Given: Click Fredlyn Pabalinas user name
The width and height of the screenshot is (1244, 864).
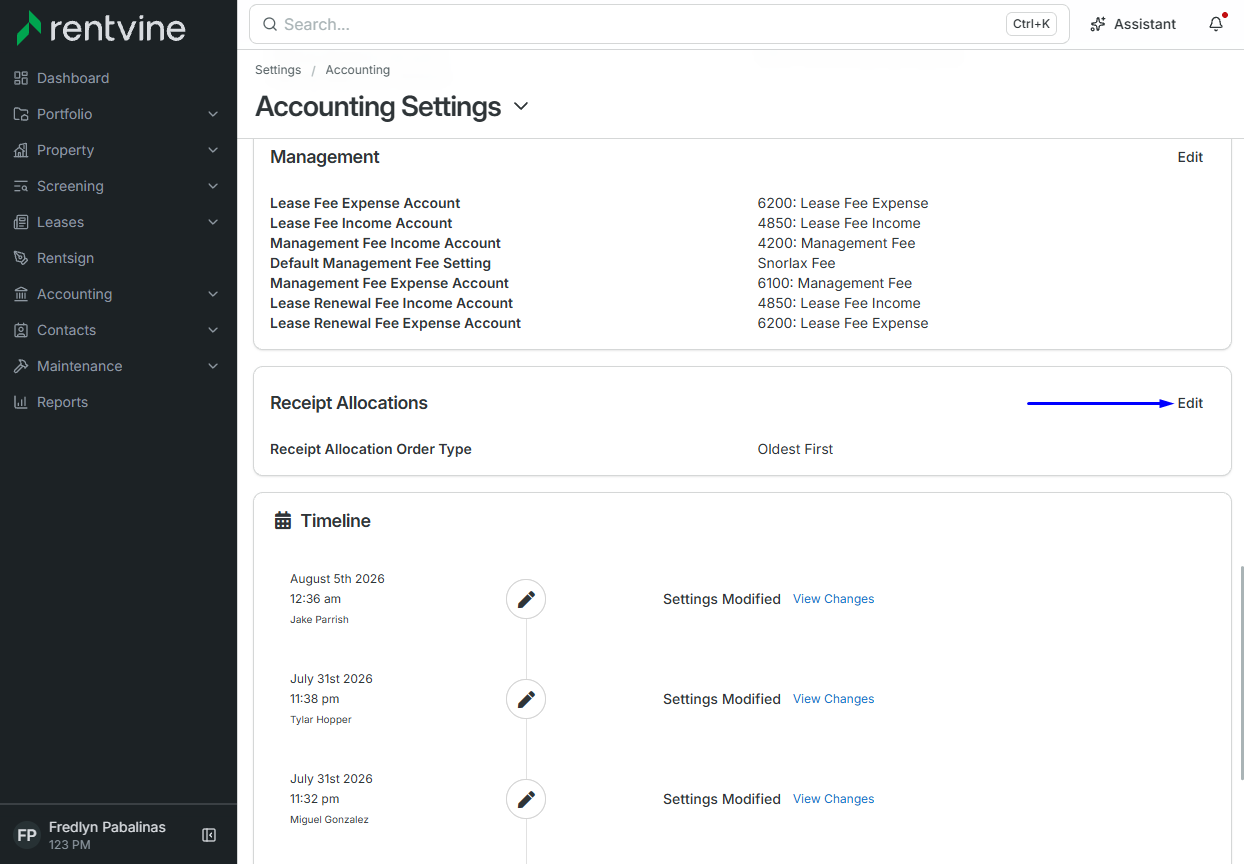Looking at the screenshot, I should 107,827.
